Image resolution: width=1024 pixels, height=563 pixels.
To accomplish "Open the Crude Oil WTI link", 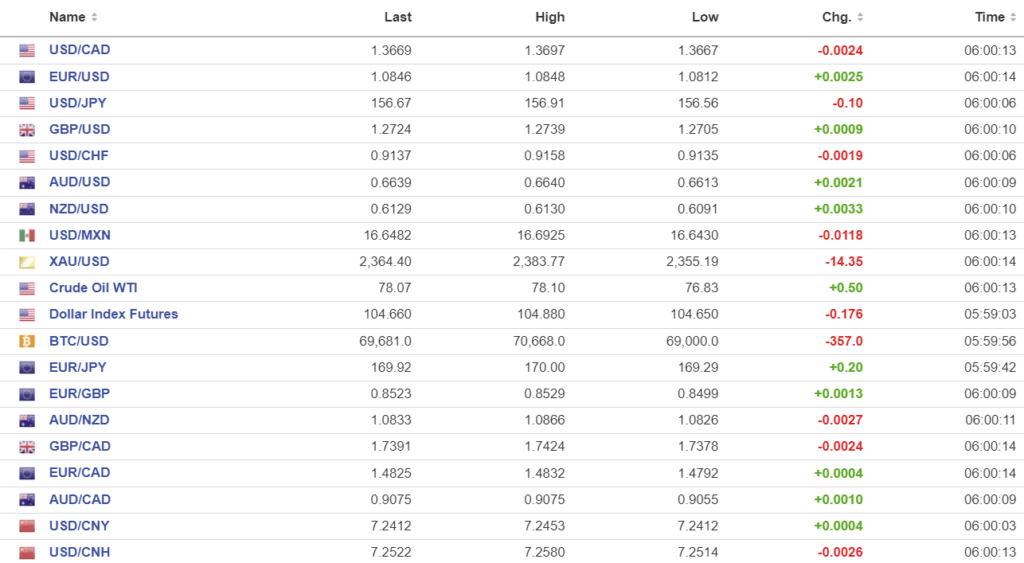I will coord(91,288).
